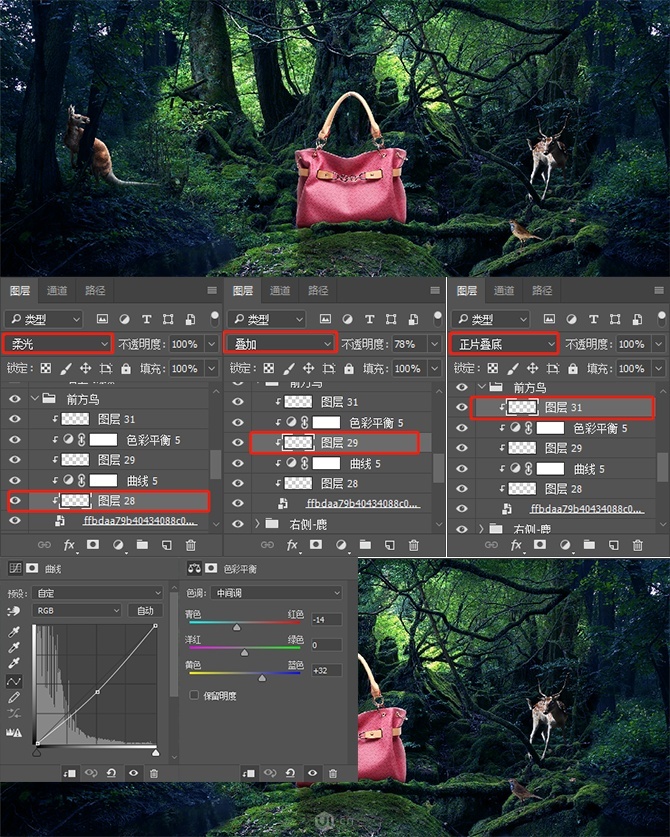
Task: Select 图层 28 in 正片叠底 panel
Action: 563,489
